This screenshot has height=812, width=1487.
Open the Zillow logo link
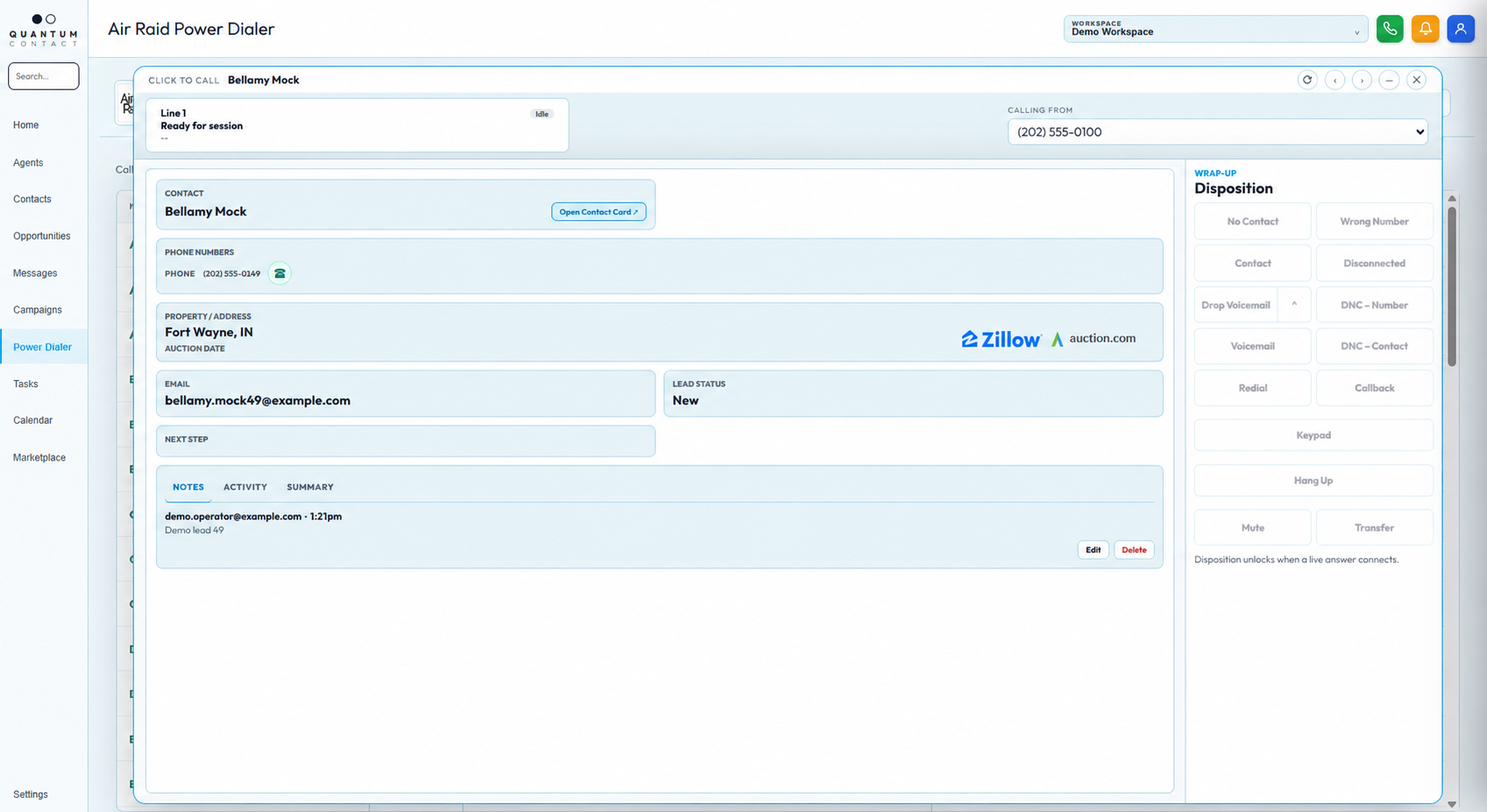click(x=1001, y=339)
